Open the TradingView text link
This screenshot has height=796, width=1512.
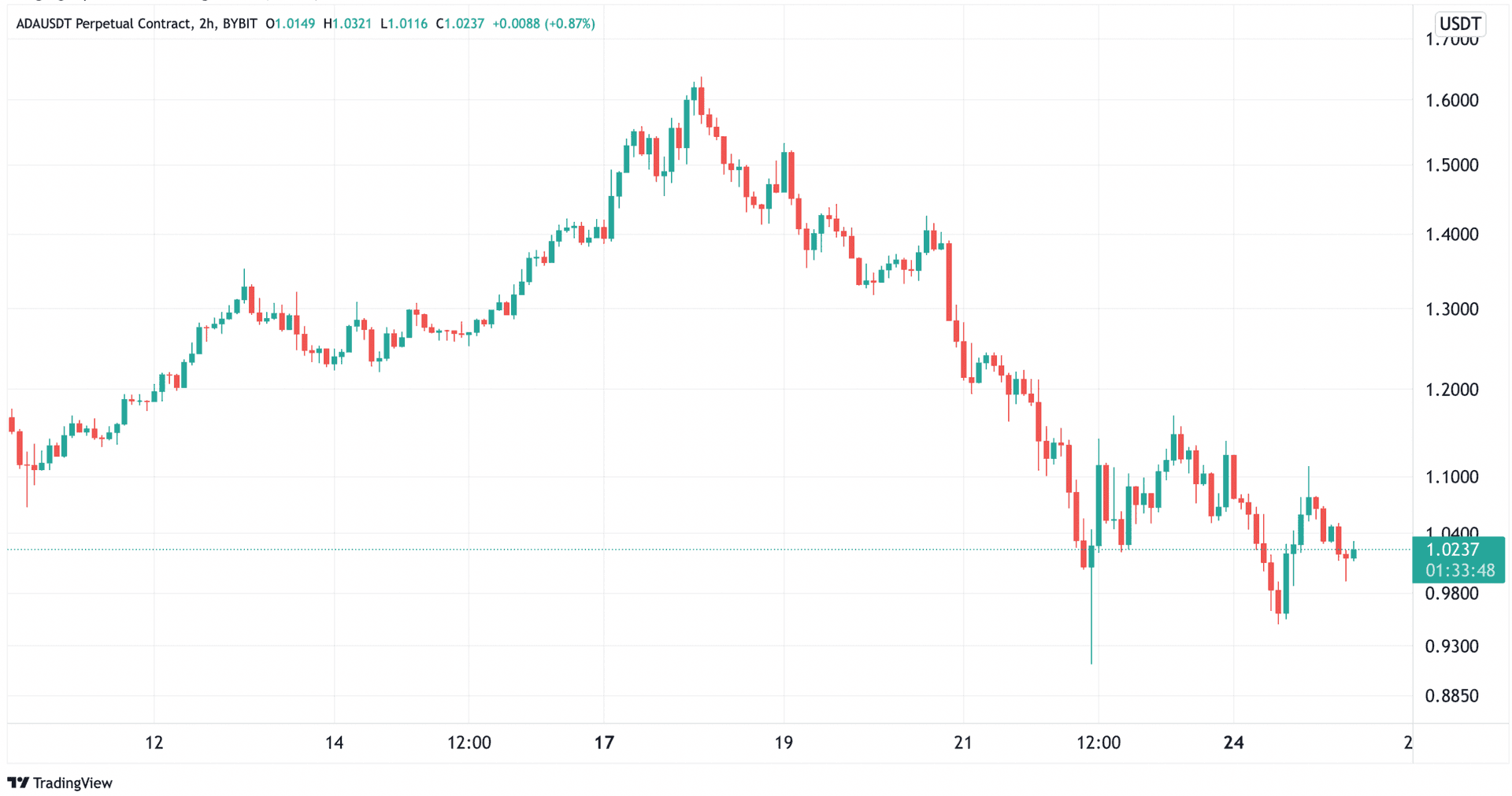[72, 783]
